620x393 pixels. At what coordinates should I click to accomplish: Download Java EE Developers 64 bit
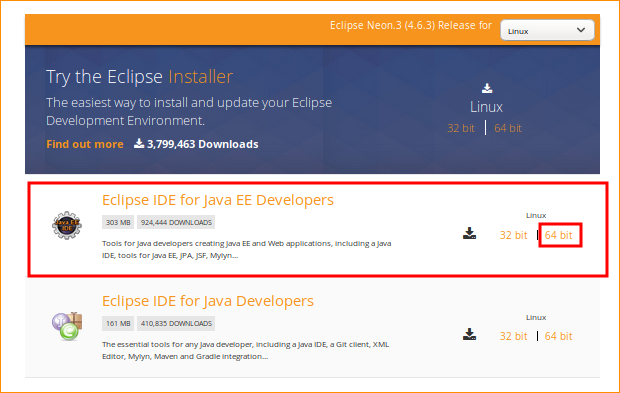click(558, 235)
